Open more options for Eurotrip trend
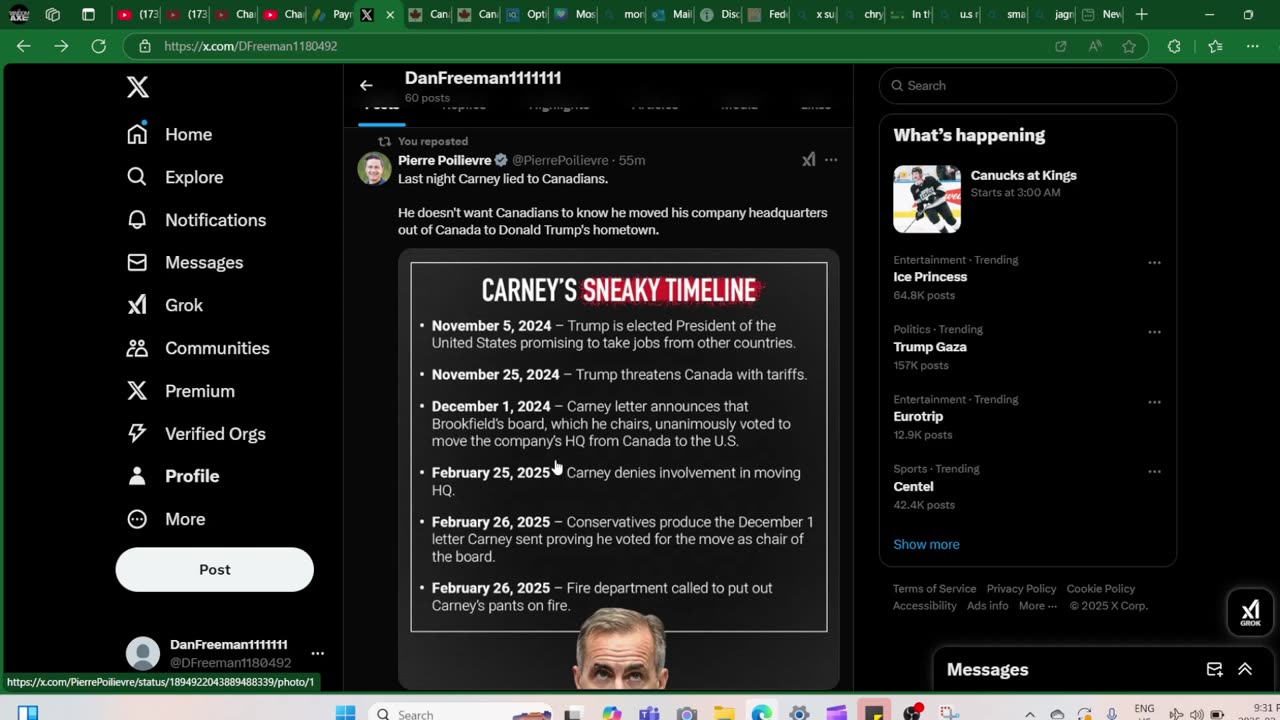The image size is (1280, 720). 1154,402
